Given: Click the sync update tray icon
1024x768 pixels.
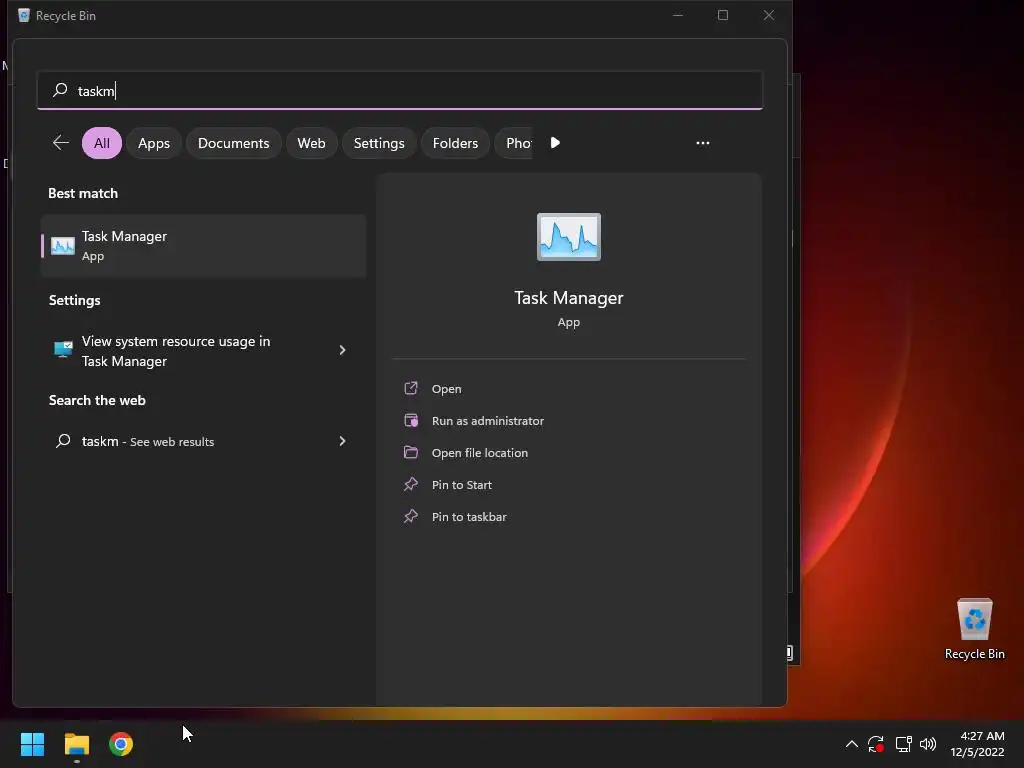Looking at the screenshot, I should coord(876,744).
